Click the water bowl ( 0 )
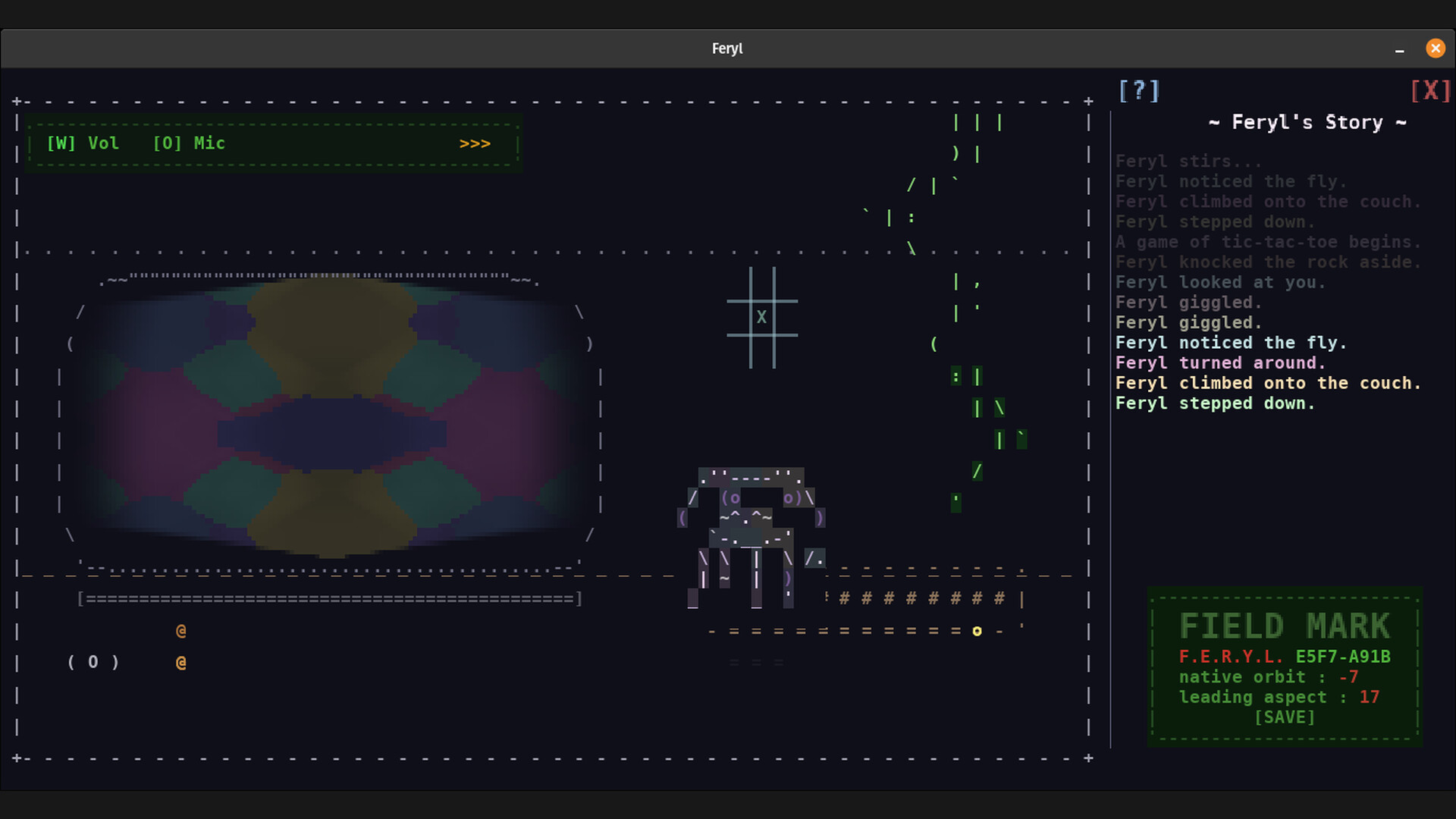Image resolution: width=1456 pixels, height=819 pixels. (x=93, y=661)
